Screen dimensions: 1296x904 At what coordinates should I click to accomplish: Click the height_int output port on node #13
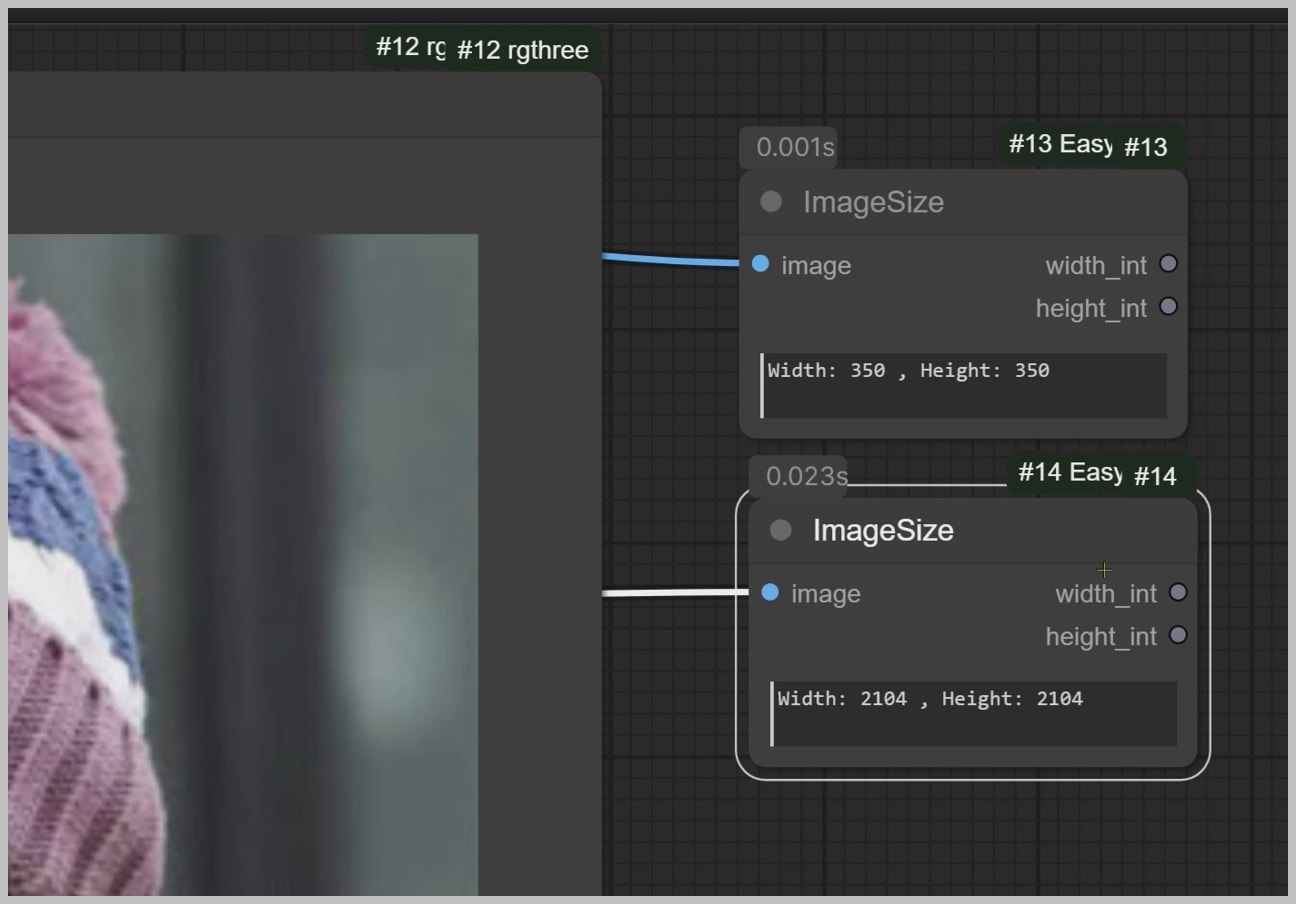pyautogui.click(x=1168, y=306)
